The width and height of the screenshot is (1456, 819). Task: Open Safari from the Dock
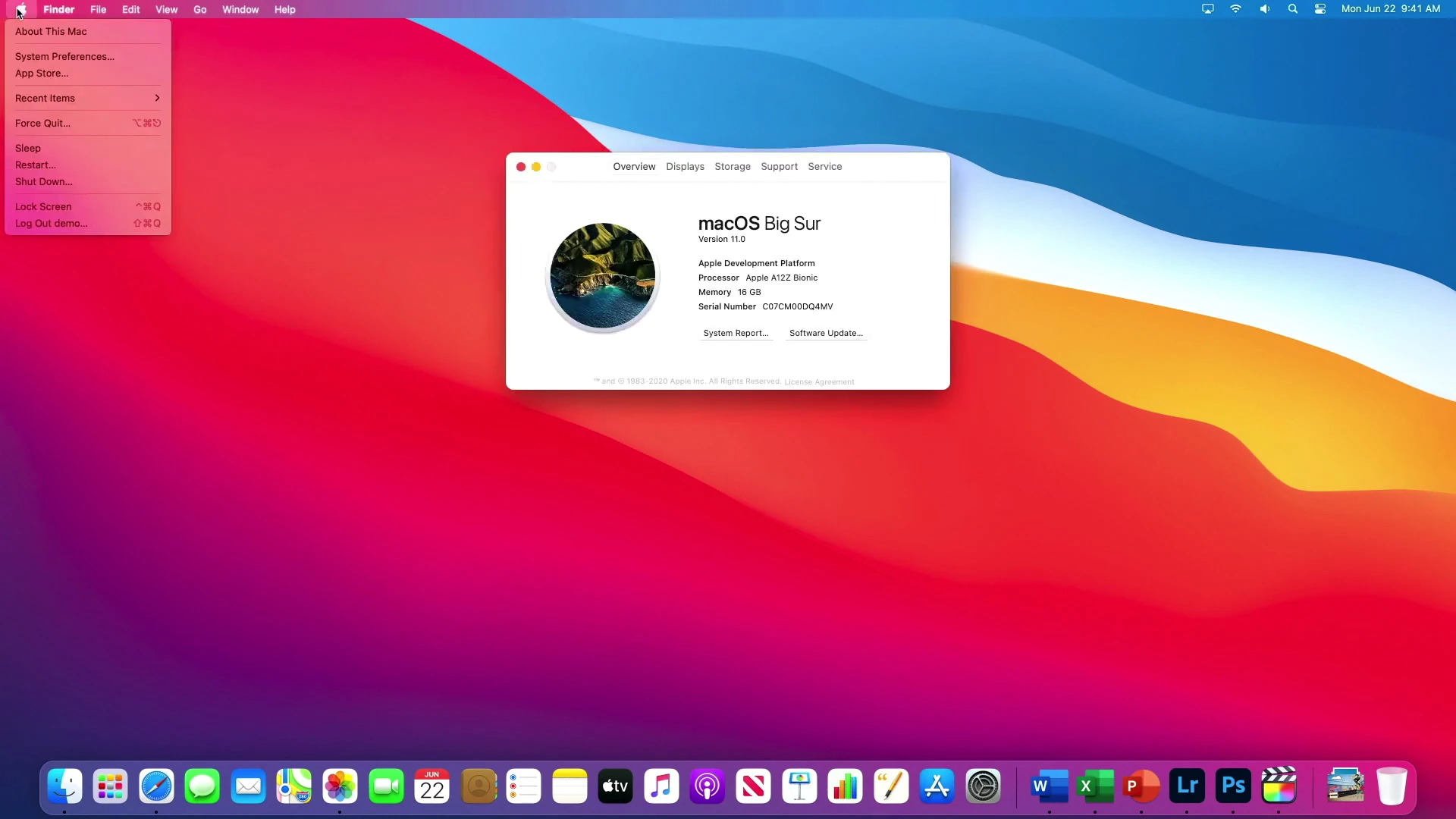pos(156,786)
